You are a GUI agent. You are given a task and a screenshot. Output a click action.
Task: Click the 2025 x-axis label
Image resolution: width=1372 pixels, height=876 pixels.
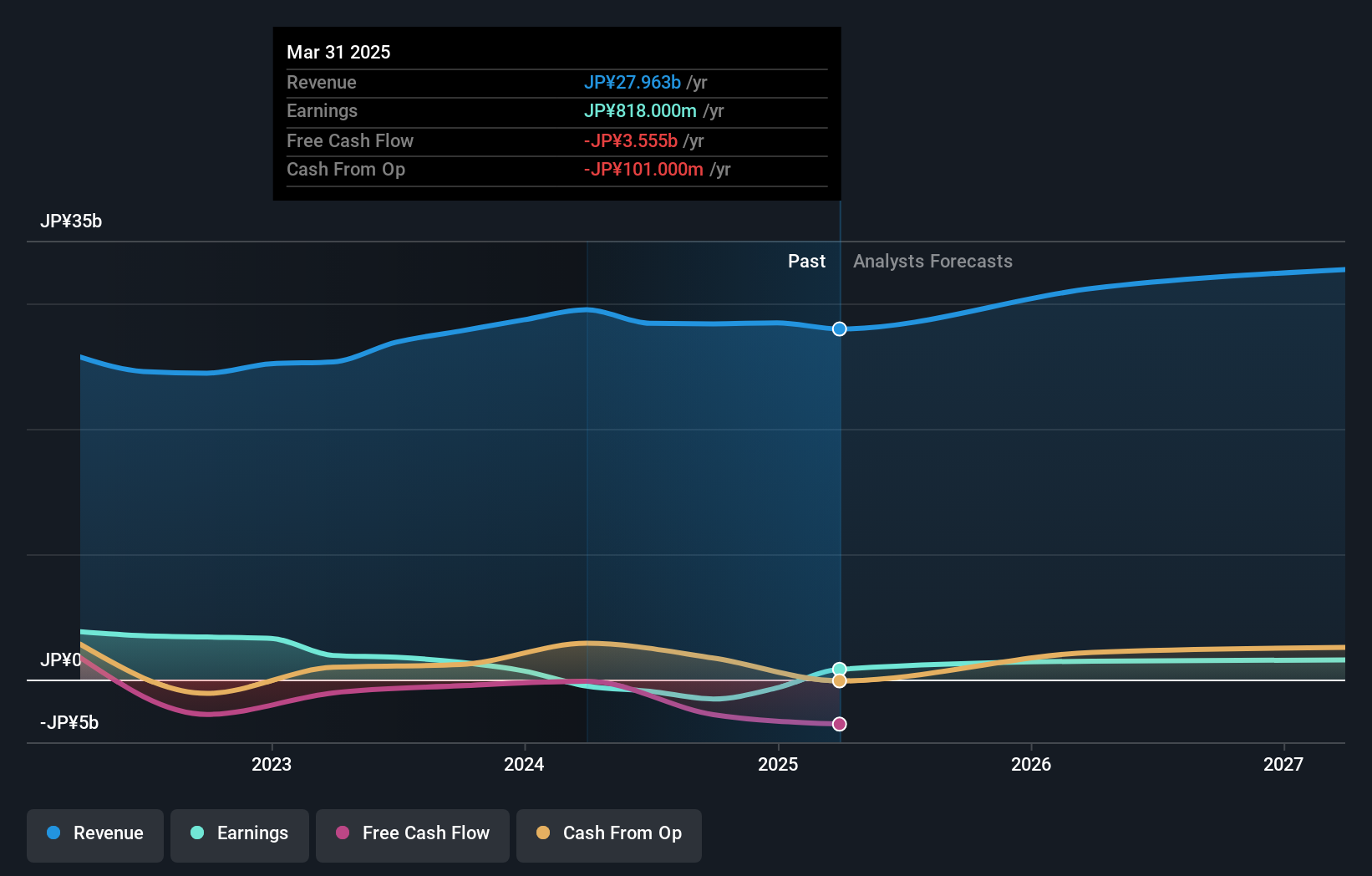pyautogui.click(x=778, y=764)
